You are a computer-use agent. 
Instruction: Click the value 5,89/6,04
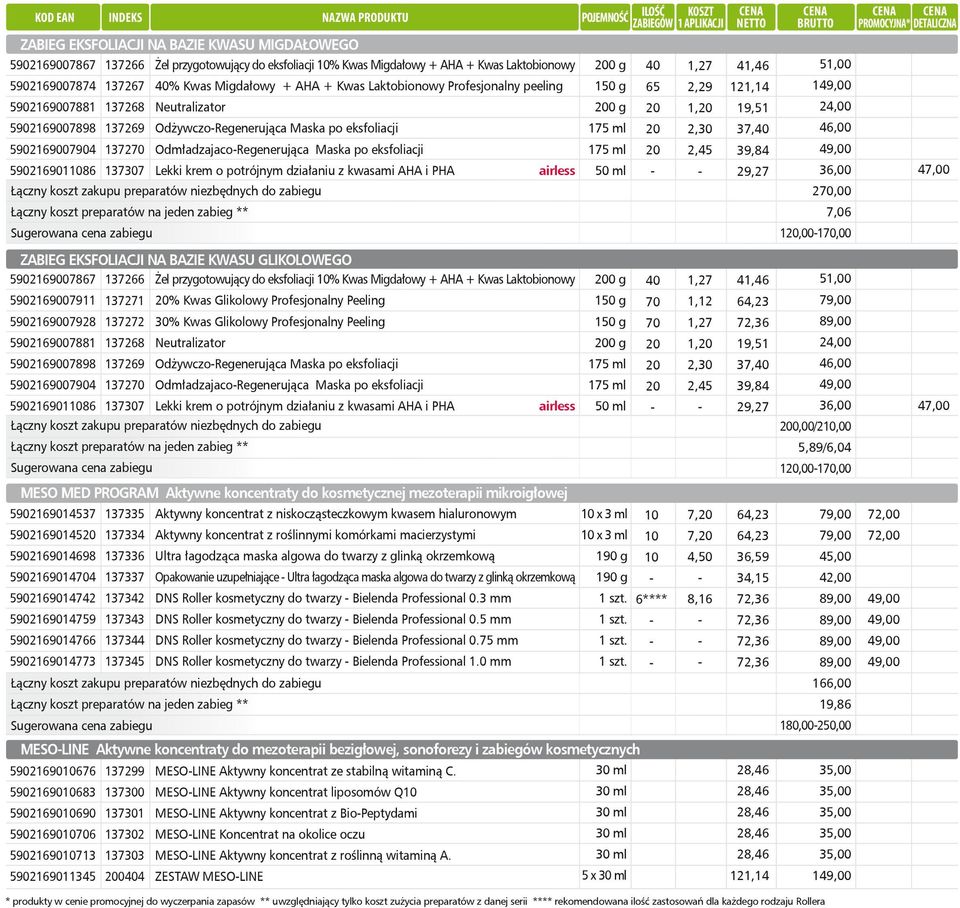click(825, 448)
